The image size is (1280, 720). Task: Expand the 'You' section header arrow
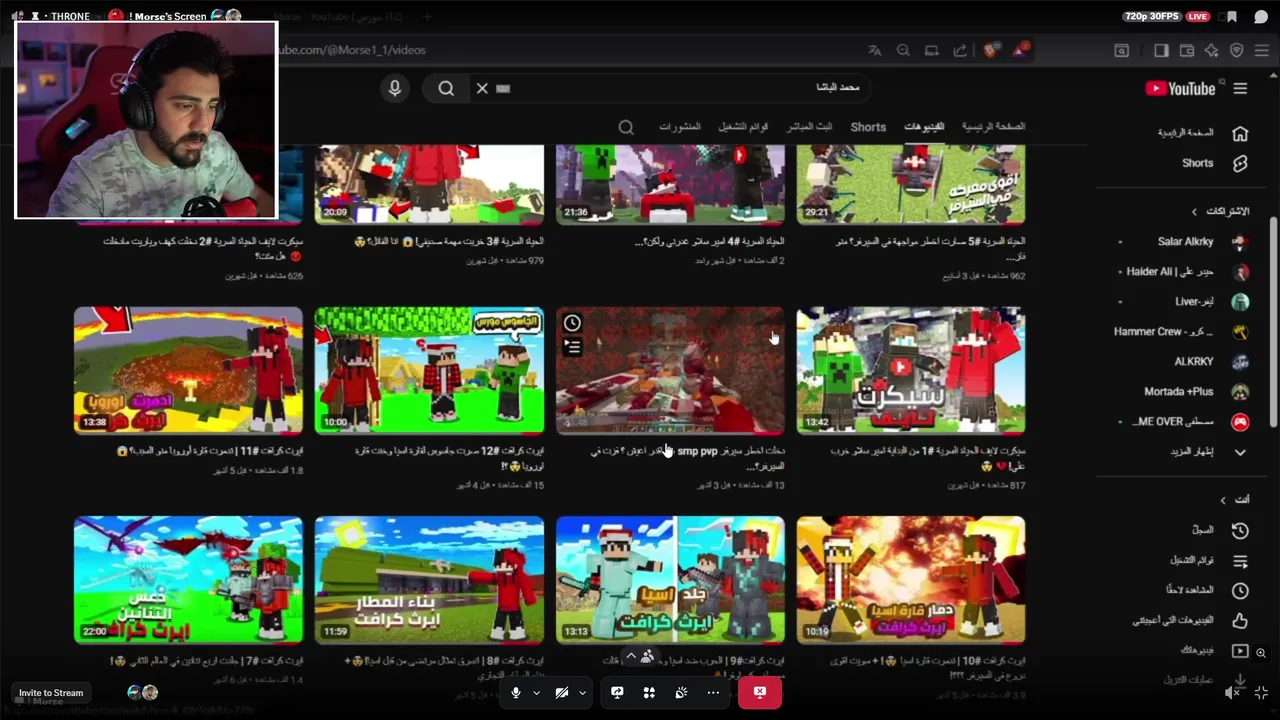click(1222, 499)
